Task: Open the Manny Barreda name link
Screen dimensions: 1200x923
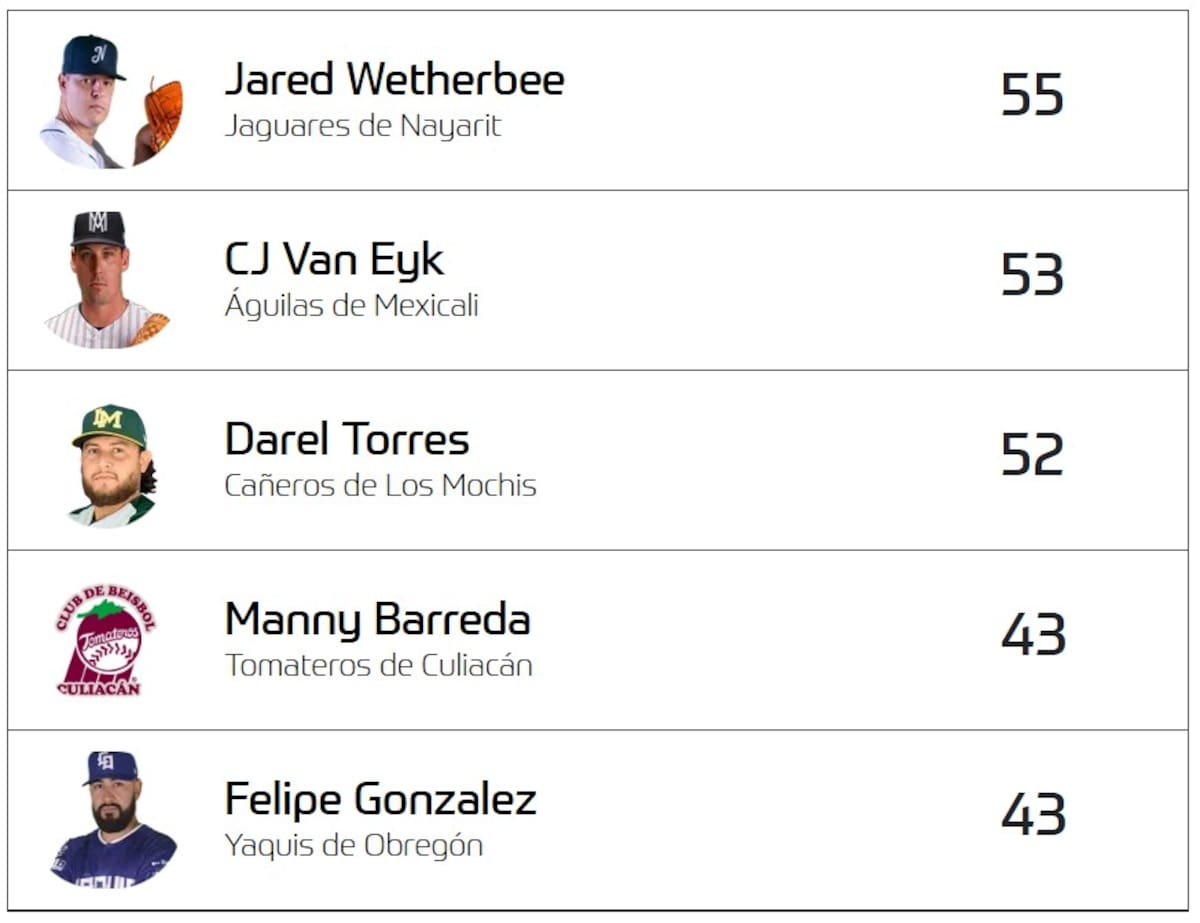Action: point(377,620)
